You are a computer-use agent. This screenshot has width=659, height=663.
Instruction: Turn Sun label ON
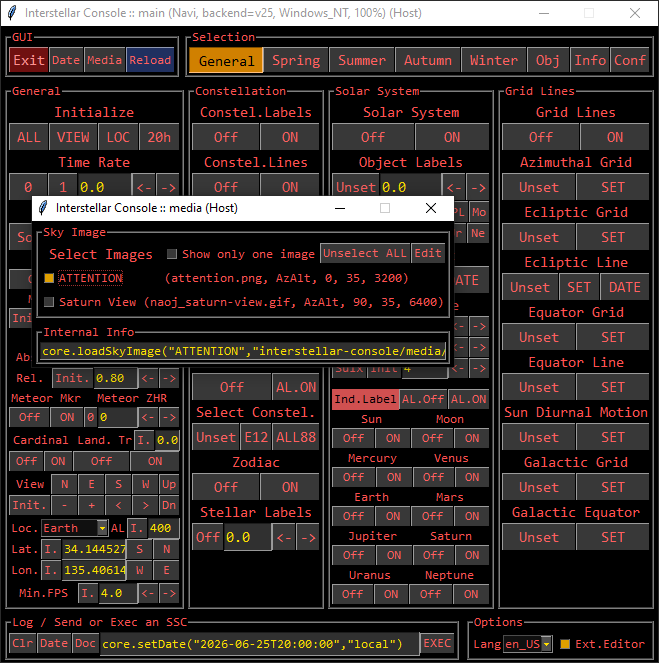click(x=393, y=438)
